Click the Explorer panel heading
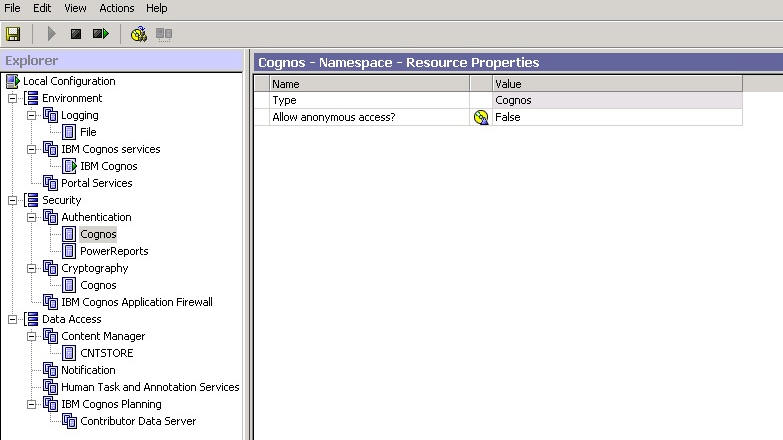This screenshot has height=440, width=783. pos(31,61)
